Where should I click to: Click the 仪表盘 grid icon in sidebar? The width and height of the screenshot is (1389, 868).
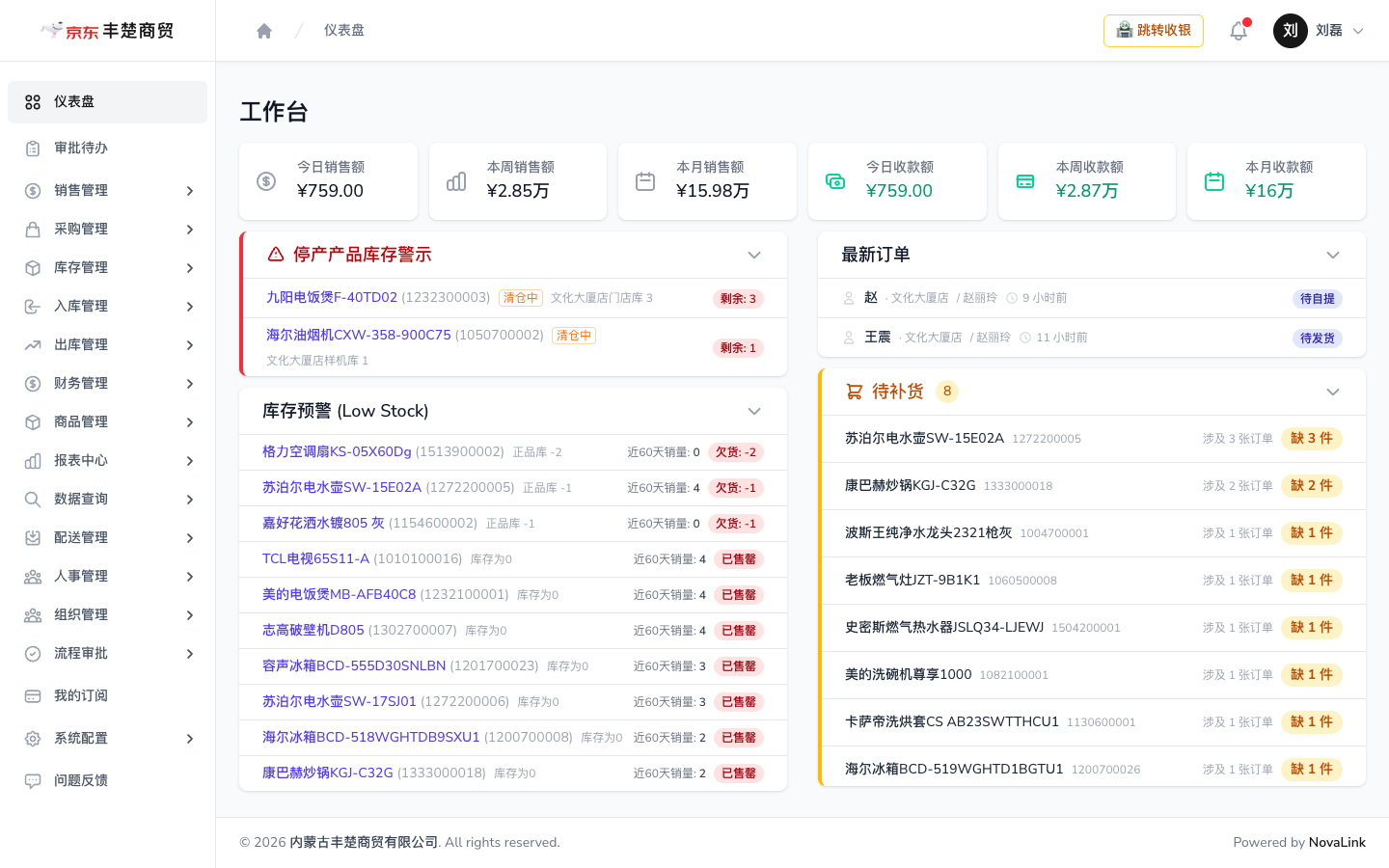click(33, 102)
